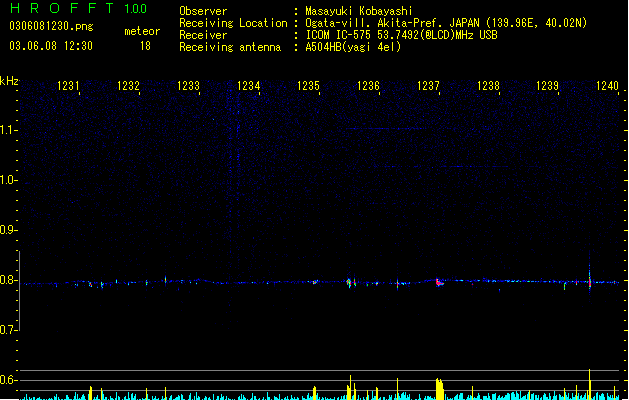
Task: Click the 1237 time axis marker
Action: pos(428,86)
